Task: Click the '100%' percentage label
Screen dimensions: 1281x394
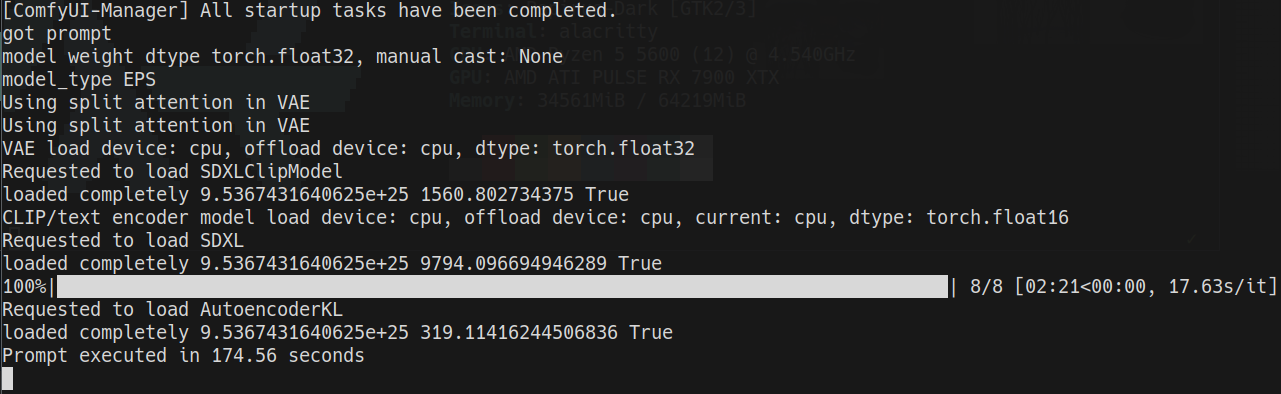Action: point(24,287)
